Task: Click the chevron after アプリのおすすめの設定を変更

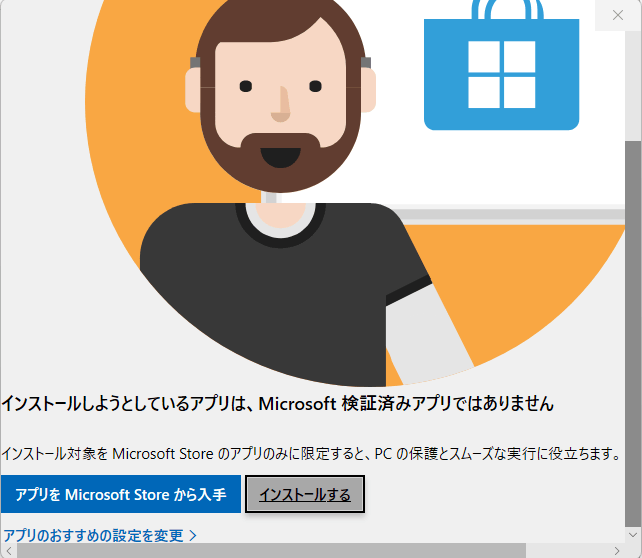Action: (193, 535)
